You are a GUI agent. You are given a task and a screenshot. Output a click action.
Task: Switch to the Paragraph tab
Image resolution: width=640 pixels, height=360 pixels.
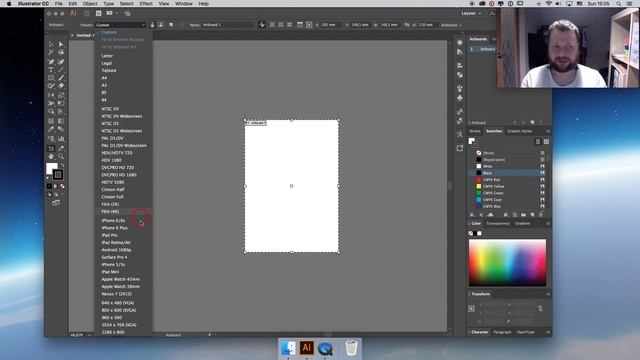(502, 332)
